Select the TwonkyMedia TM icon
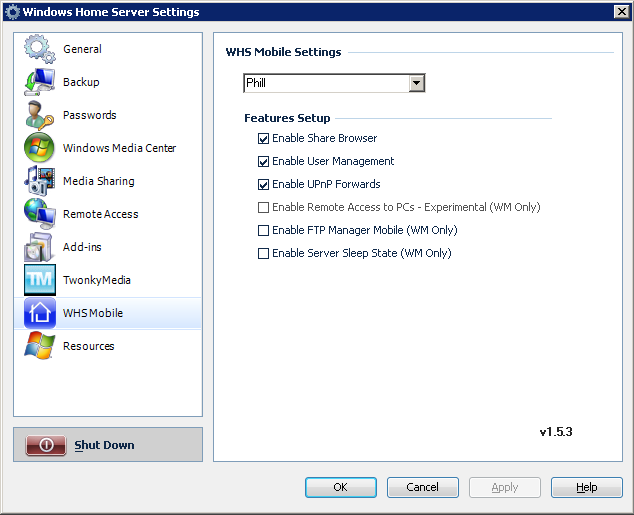Screen dimensions: 634x515 40,280
